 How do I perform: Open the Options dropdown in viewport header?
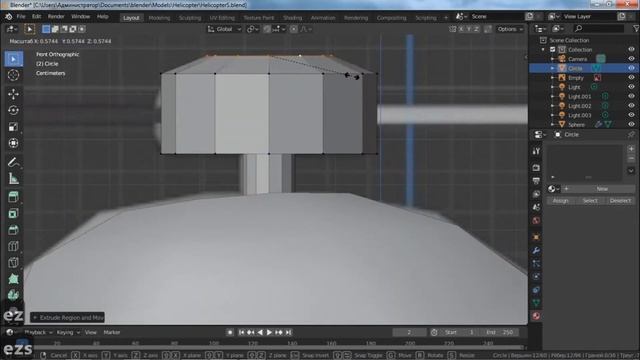pos(510,29)
